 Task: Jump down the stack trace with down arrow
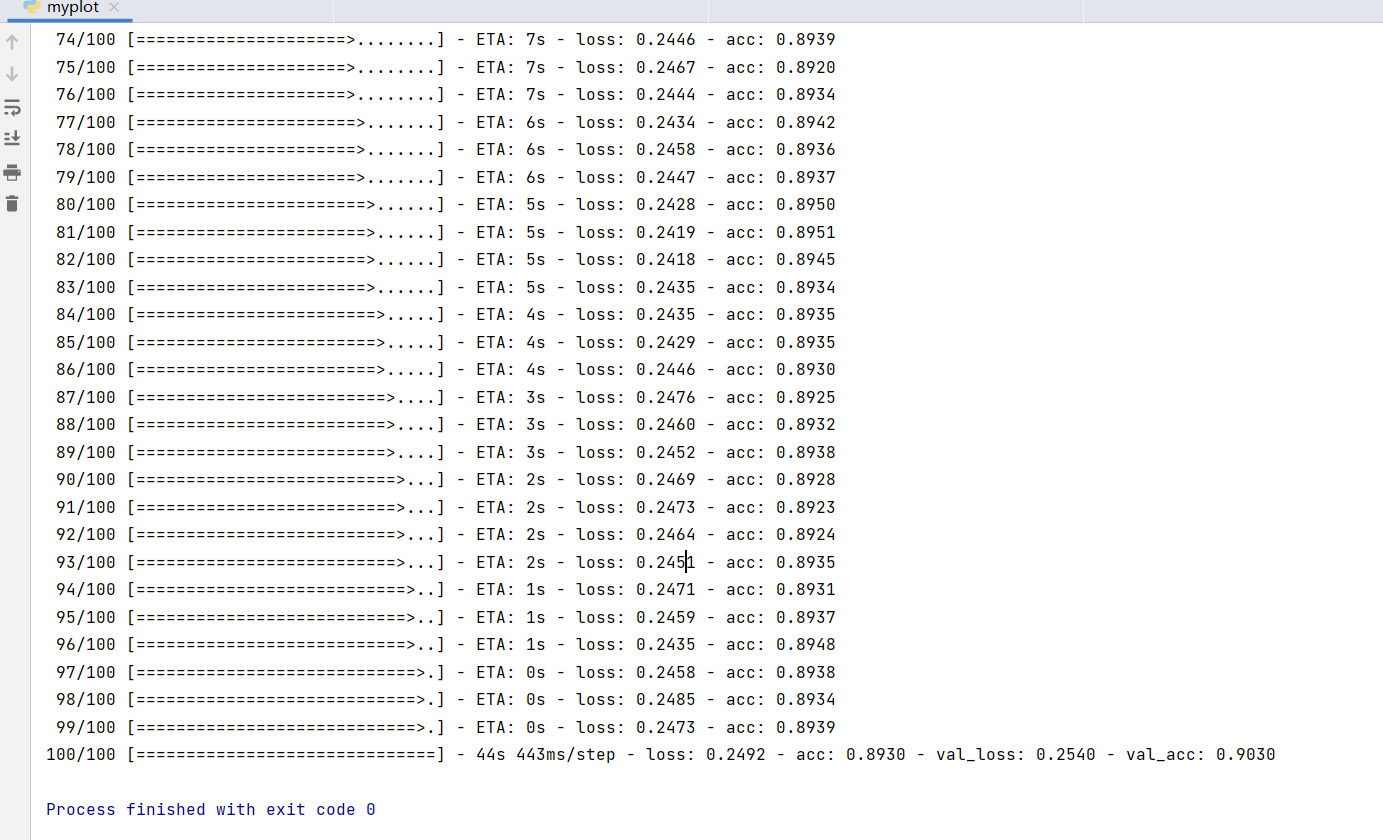click(x=12, y=74)
